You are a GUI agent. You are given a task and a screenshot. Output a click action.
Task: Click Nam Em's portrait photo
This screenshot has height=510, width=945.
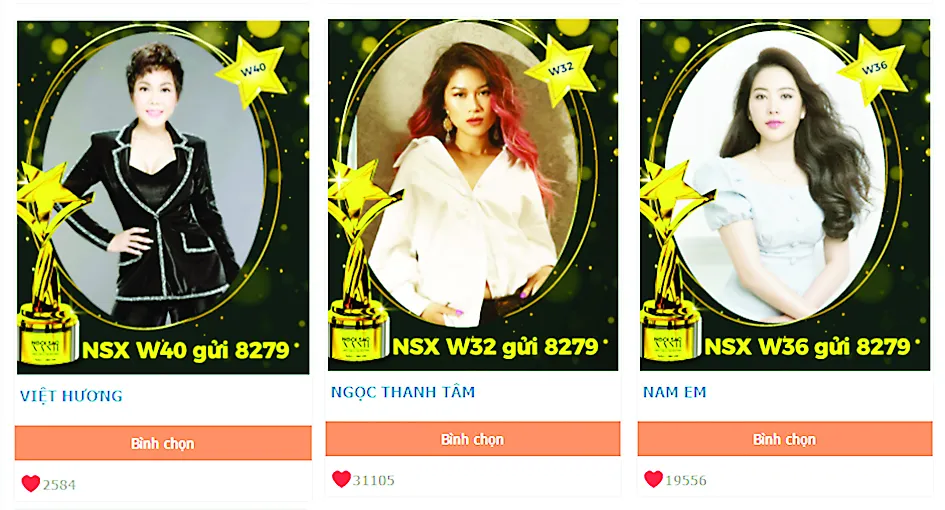pos(777,175)
